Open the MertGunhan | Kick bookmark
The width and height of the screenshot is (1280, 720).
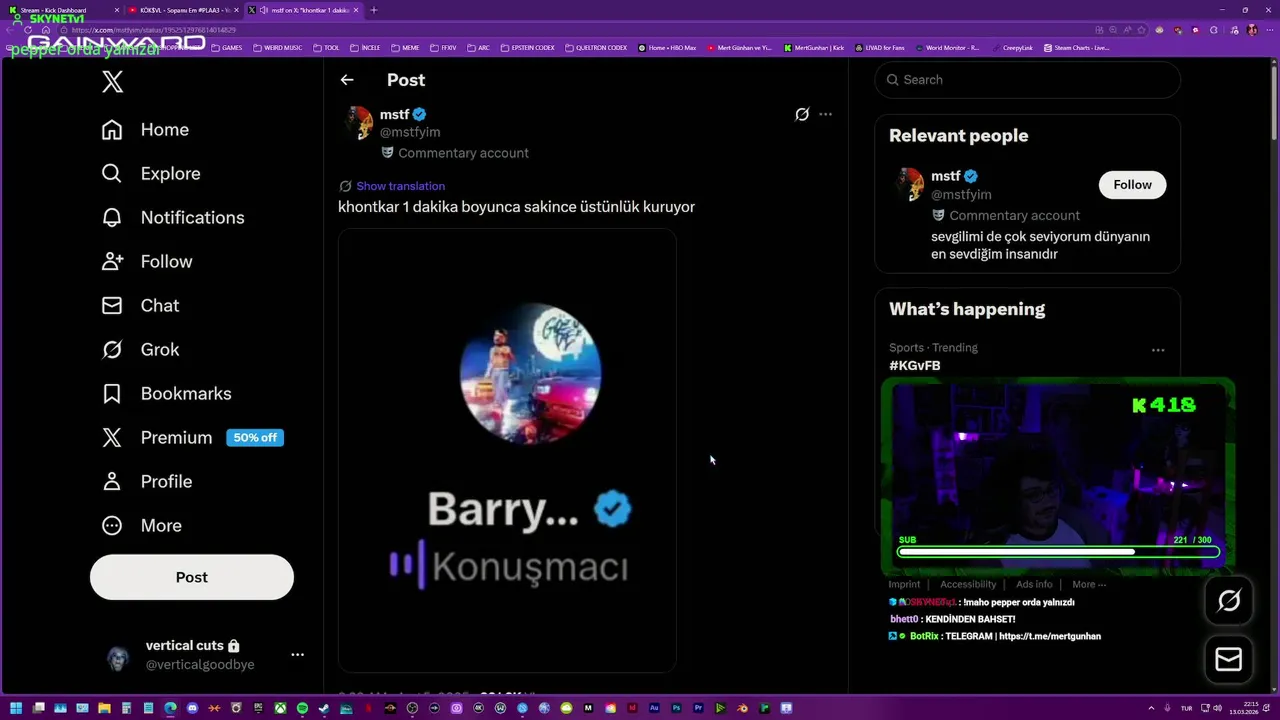click(x=814, y=48)
